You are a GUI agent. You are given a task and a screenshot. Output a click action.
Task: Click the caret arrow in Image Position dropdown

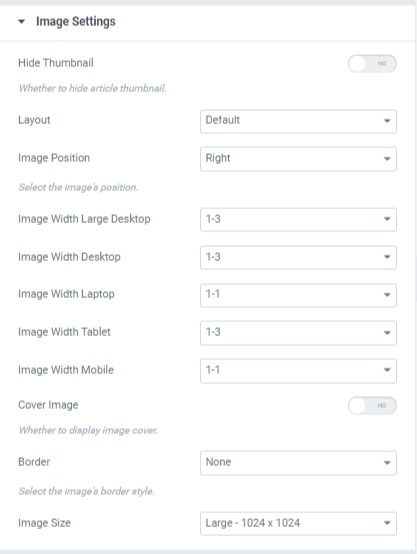(x=387, y=159)
